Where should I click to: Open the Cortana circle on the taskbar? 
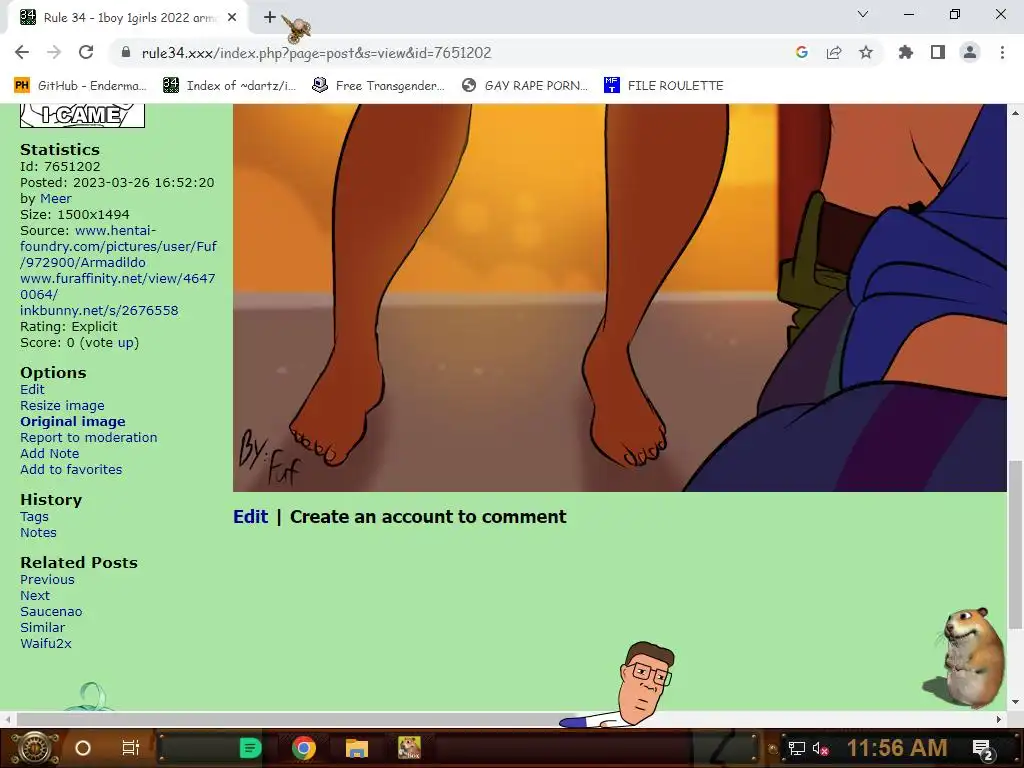[82, 748]
